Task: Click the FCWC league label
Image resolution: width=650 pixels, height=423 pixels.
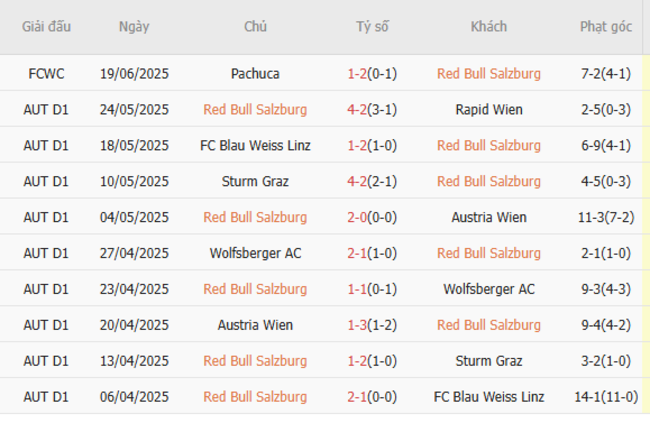Action: 47,73
